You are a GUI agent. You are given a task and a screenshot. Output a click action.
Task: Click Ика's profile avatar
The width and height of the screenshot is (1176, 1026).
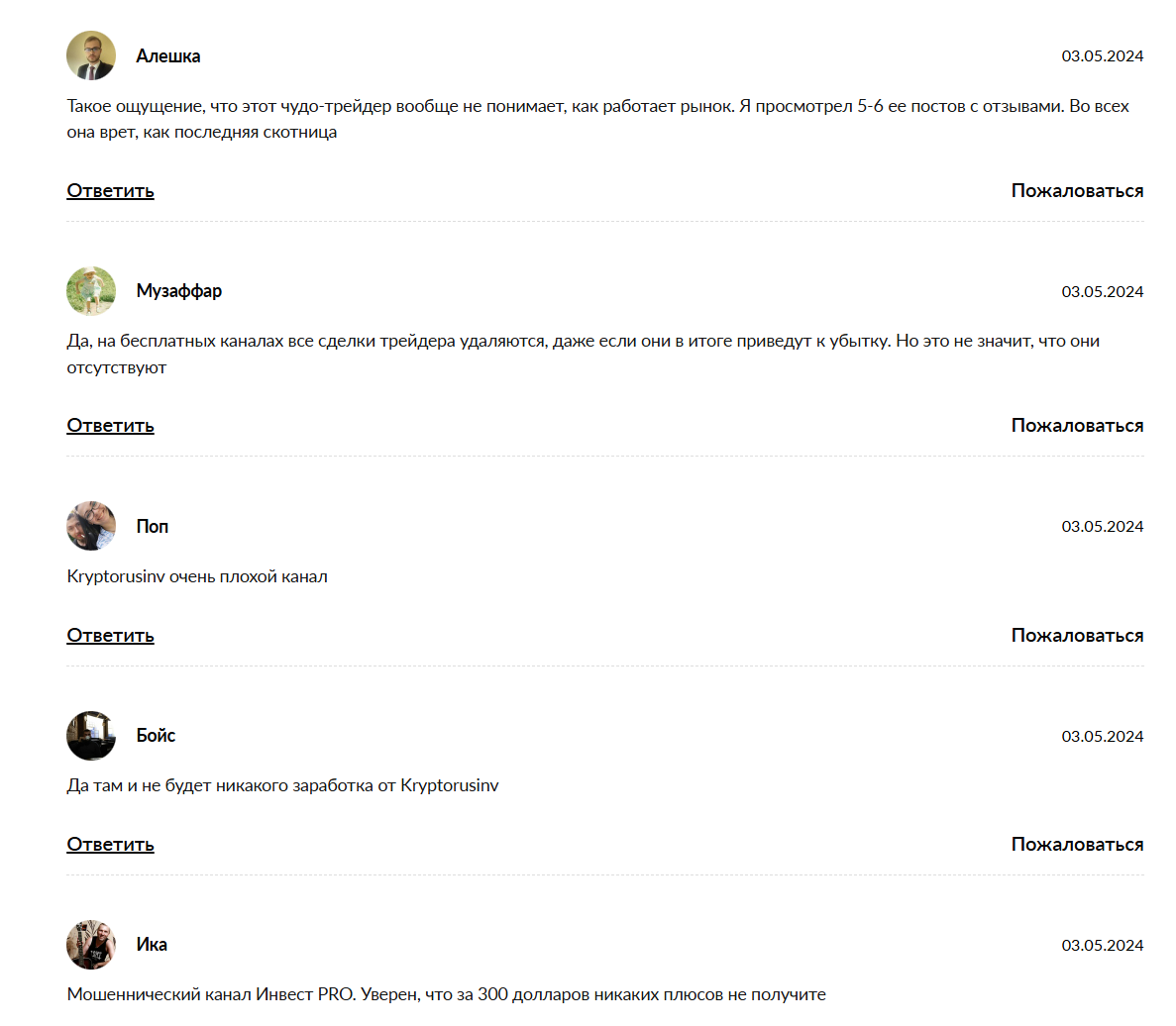point(91,945)
